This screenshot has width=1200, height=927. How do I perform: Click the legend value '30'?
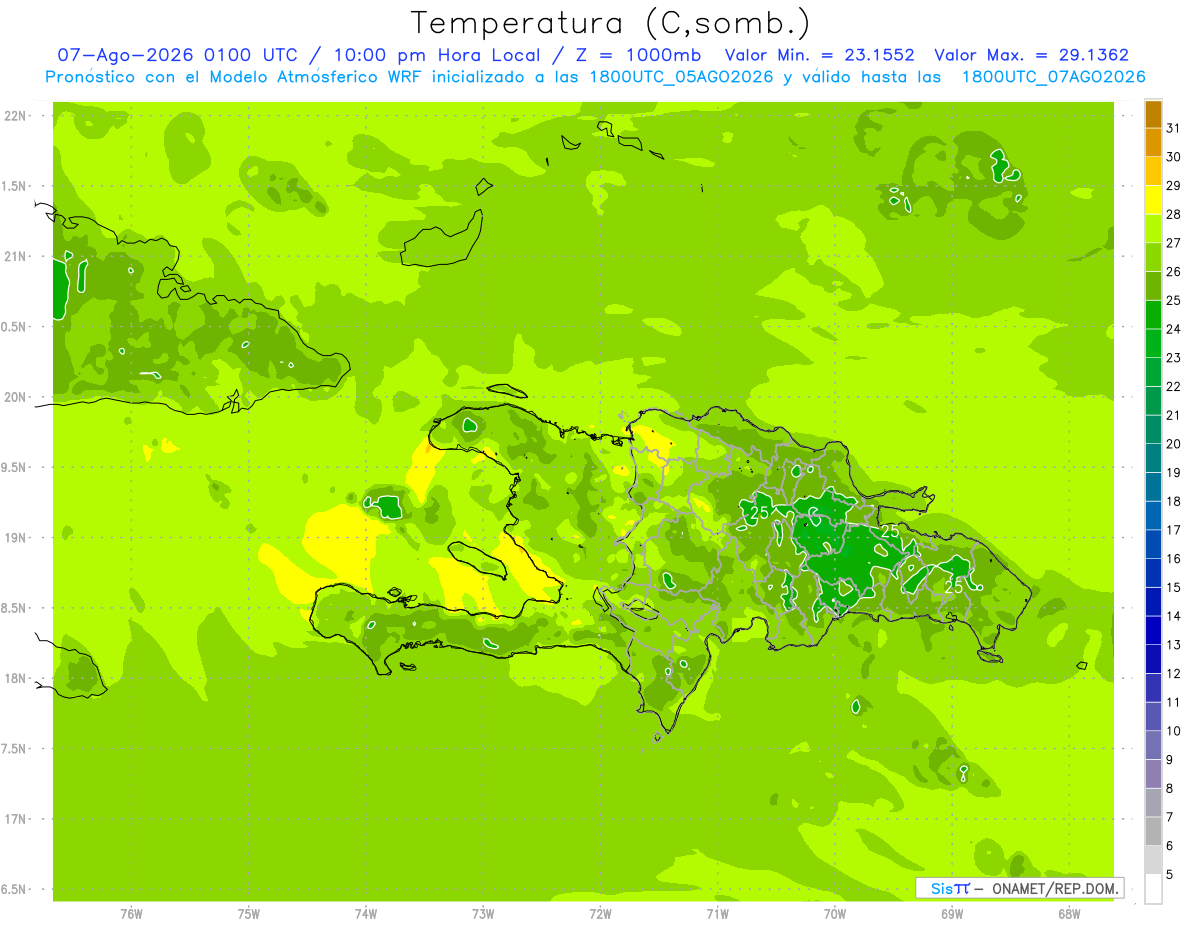1173,157
